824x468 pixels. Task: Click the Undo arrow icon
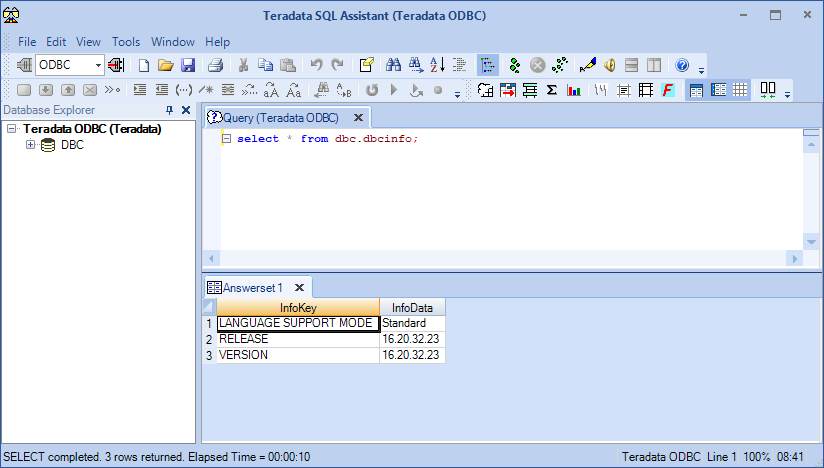pos(316,65)
